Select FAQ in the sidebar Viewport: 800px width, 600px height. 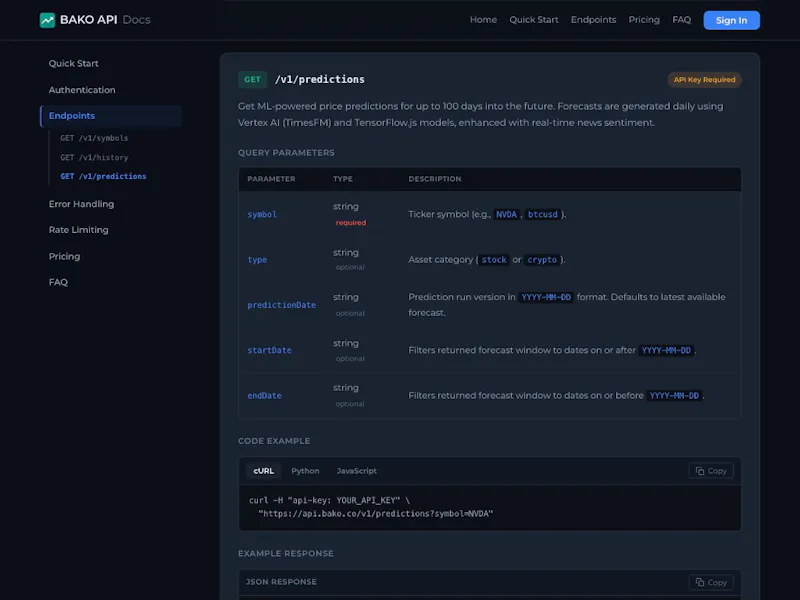coord(58,282)
